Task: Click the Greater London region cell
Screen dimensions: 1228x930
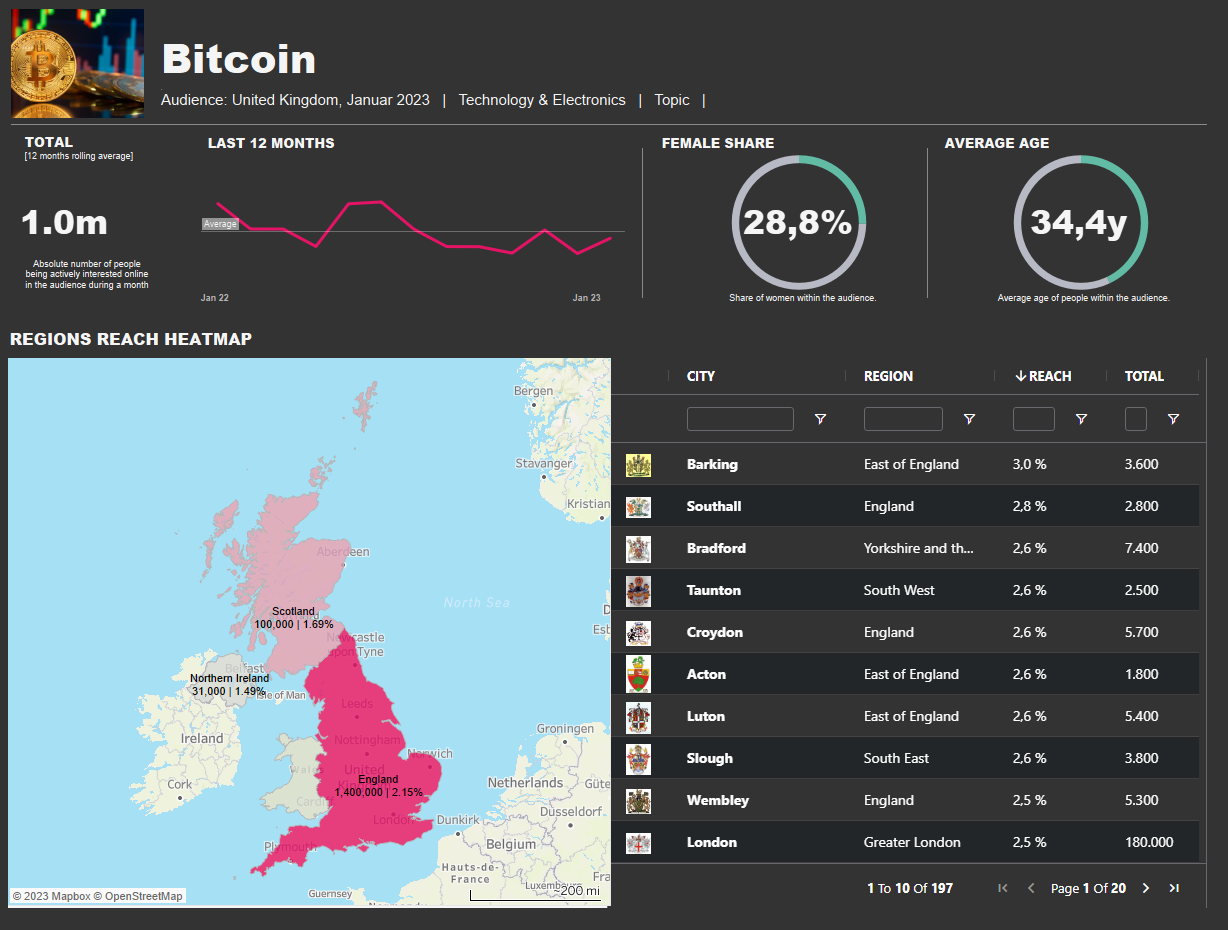Action: (x=912, y=842)
